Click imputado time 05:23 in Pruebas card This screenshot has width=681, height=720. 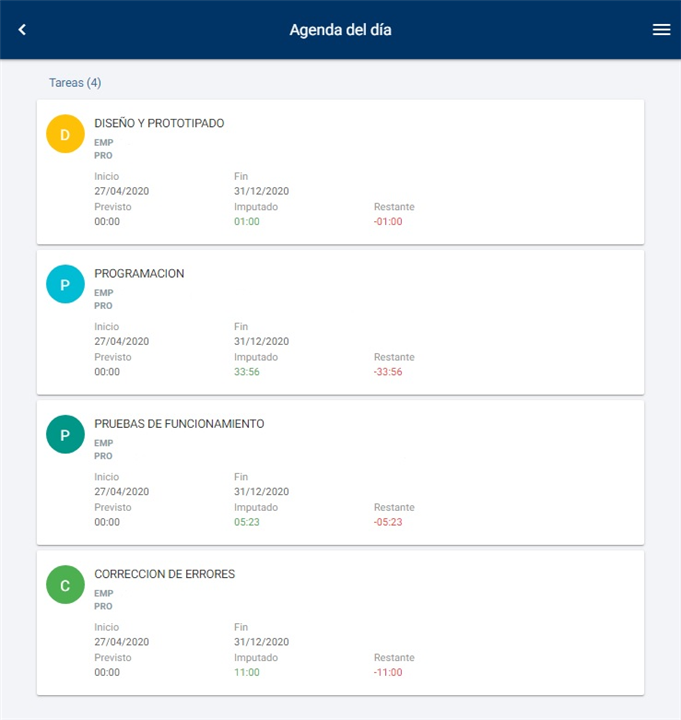pos(247,522)
